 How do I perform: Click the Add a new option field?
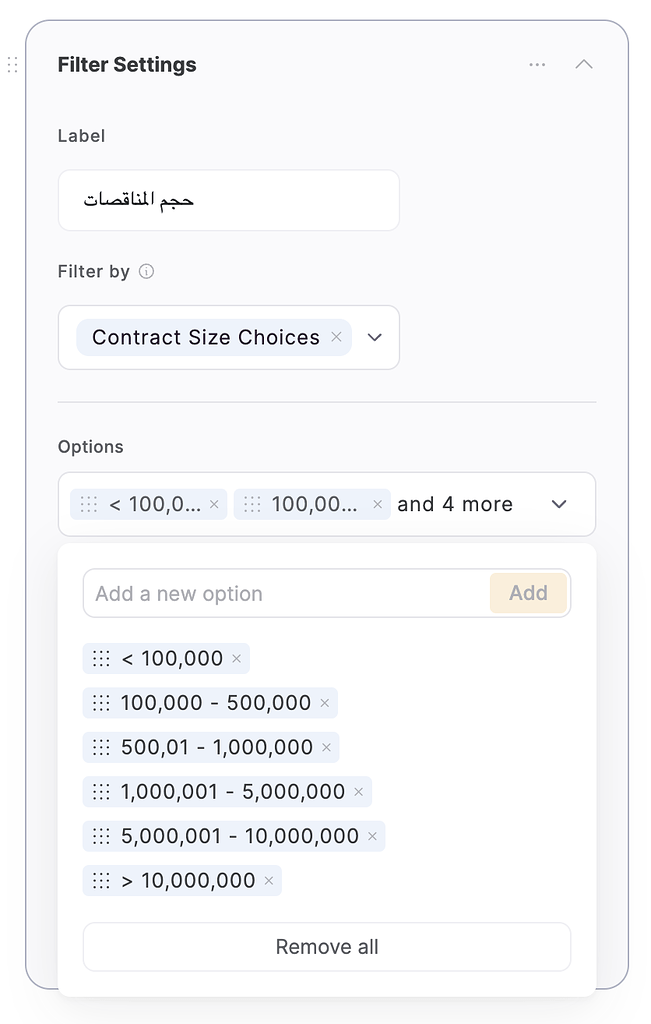tap(286, 593)
